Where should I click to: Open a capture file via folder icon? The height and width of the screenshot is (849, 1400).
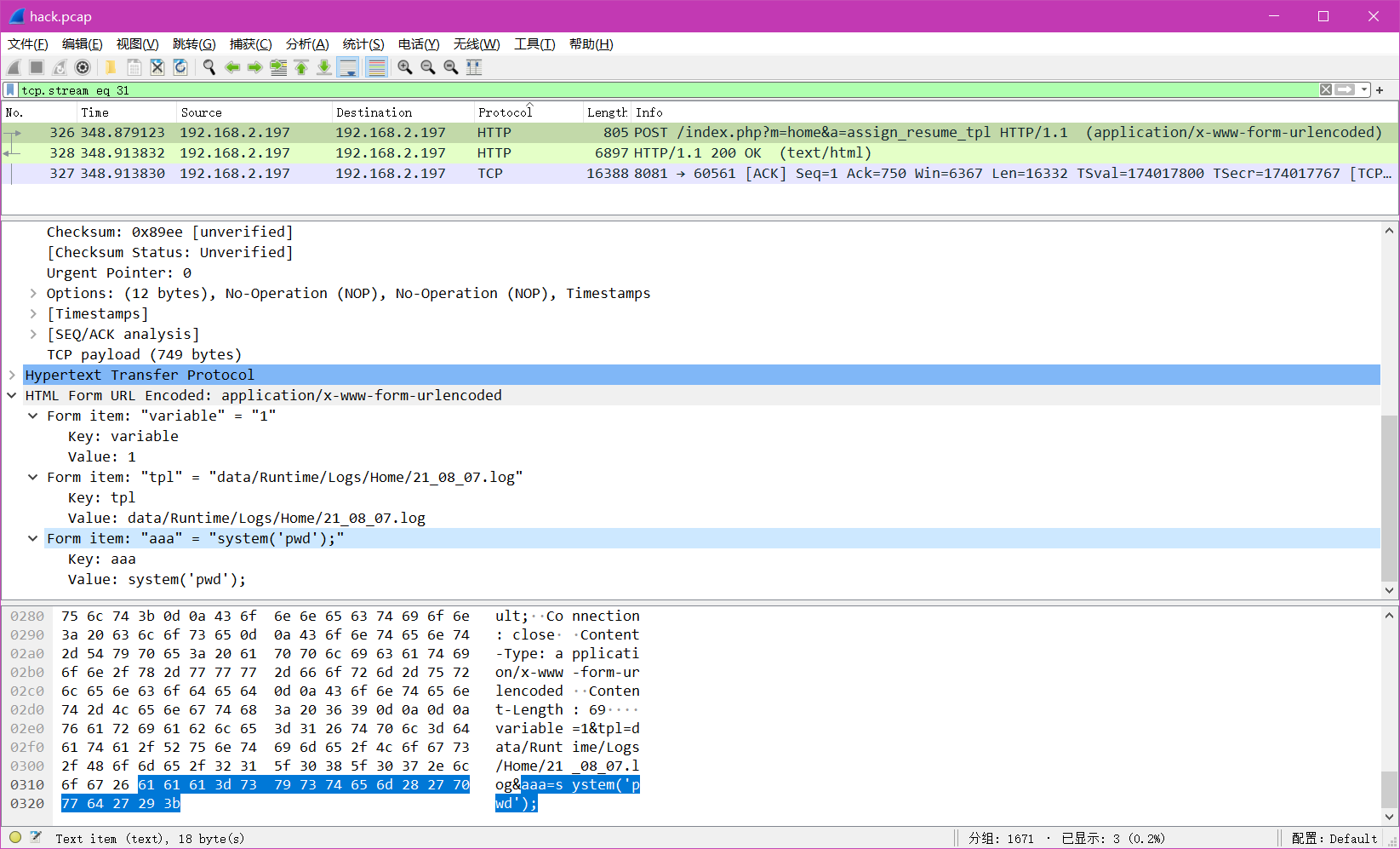coord(111,67)
